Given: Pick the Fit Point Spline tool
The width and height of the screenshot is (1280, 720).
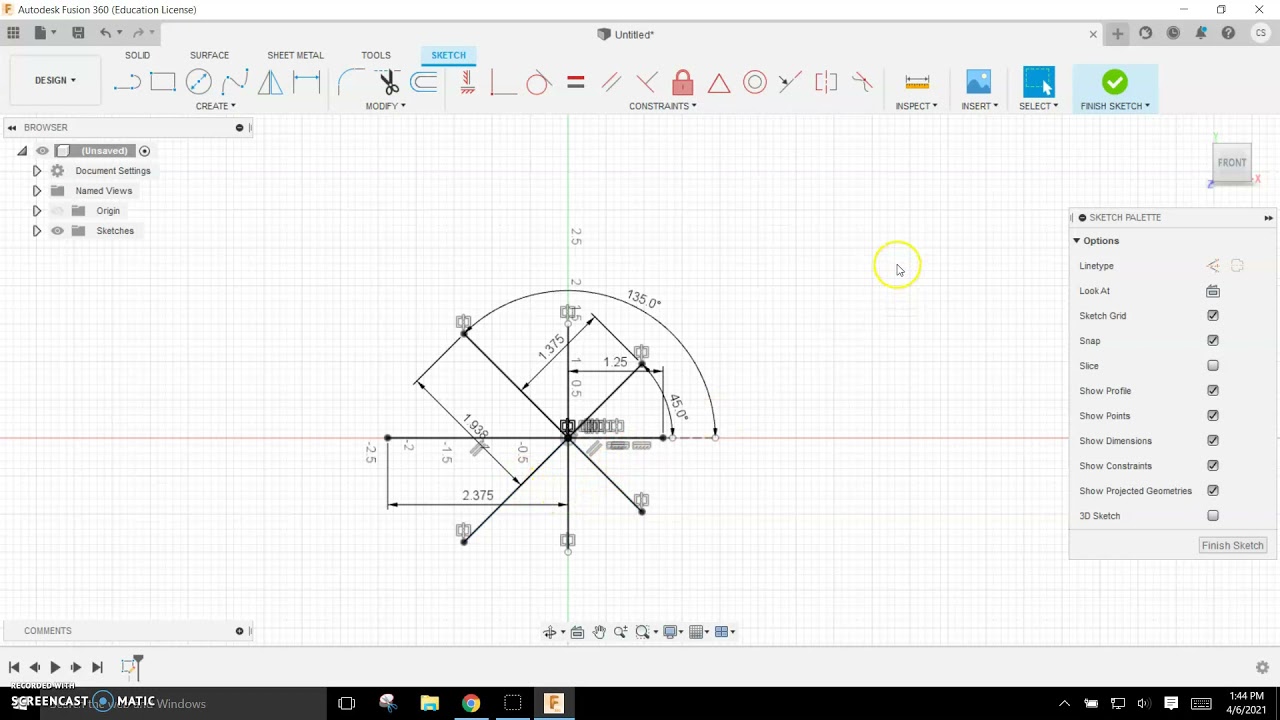Looking at the screenshot, I should (235, 82).
